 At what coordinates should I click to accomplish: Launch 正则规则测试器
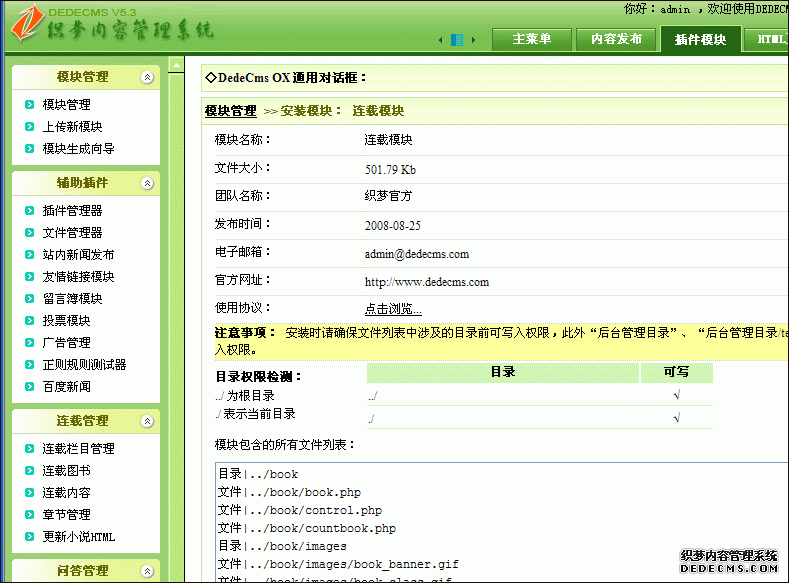[85, 365]
